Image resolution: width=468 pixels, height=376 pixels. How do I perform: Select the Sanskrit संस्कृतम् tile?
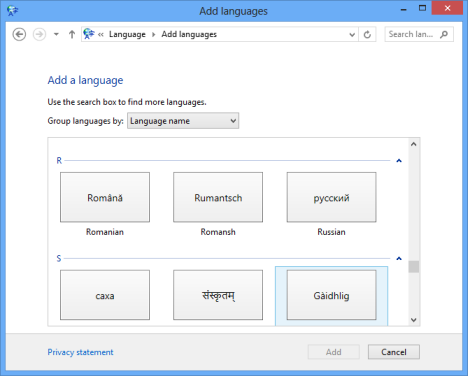coord(218,295)
